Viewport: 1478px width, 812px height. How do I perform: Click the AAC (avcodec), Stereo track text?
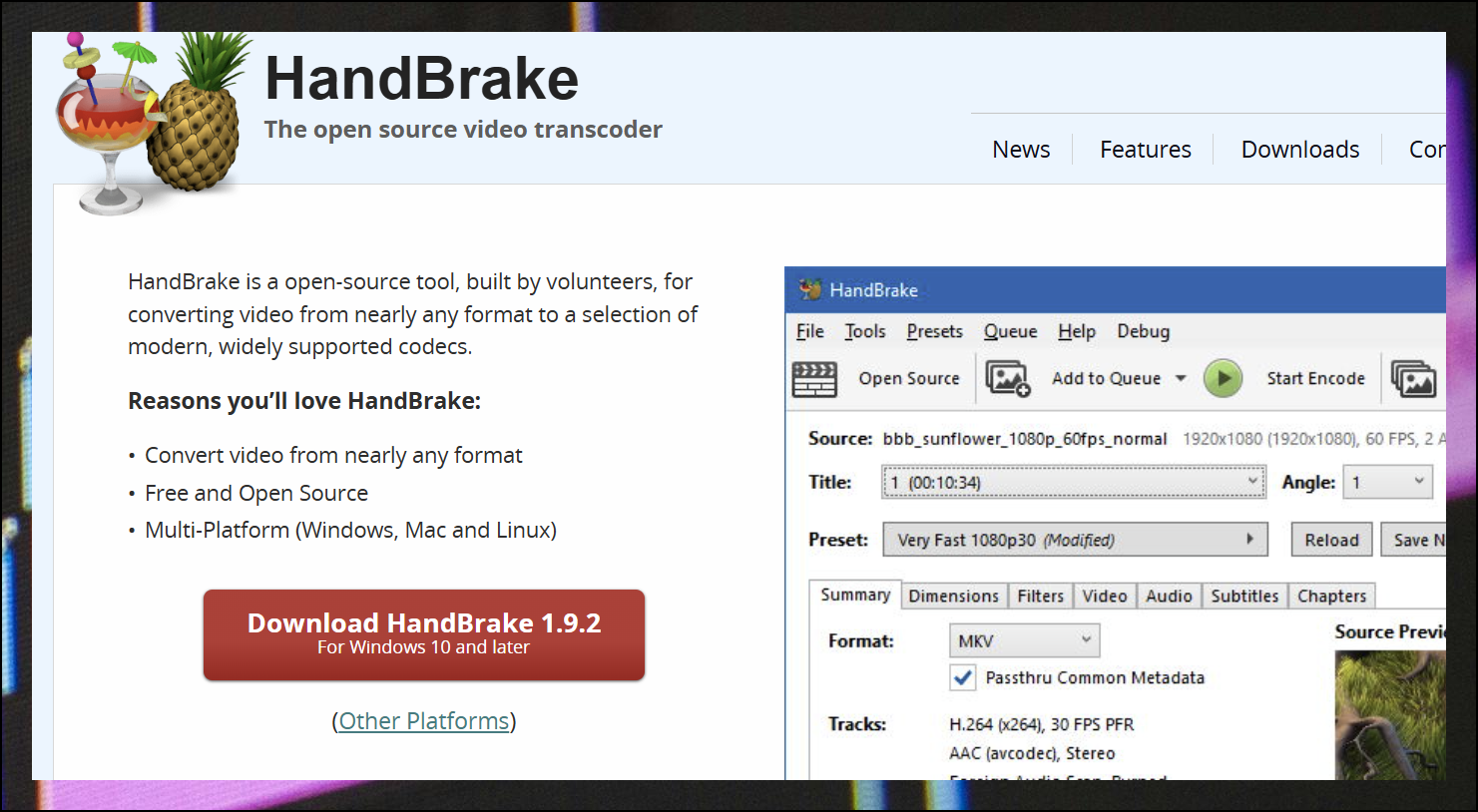pyautogui.click(x=1032, y=753)
